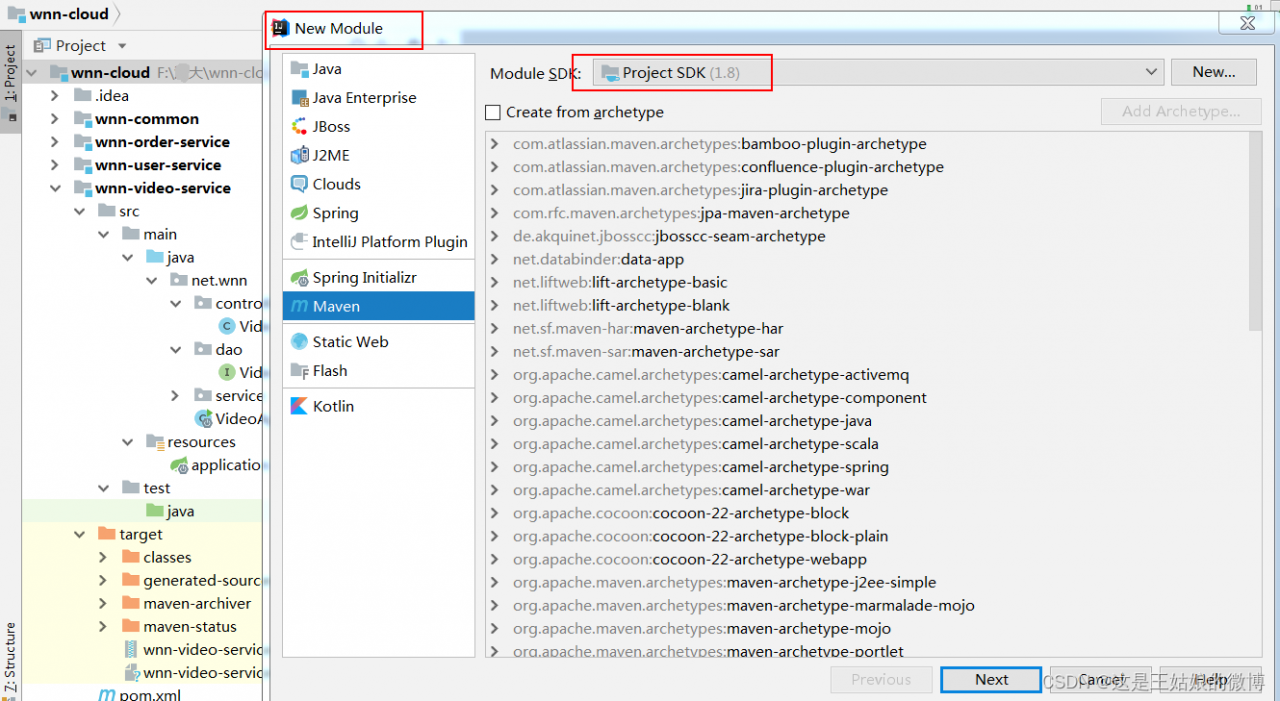The height and width of the screenshot is (701, 1280).
Task: Select maven-archetype-marmalade-mojo row
Action: (868, 605)
